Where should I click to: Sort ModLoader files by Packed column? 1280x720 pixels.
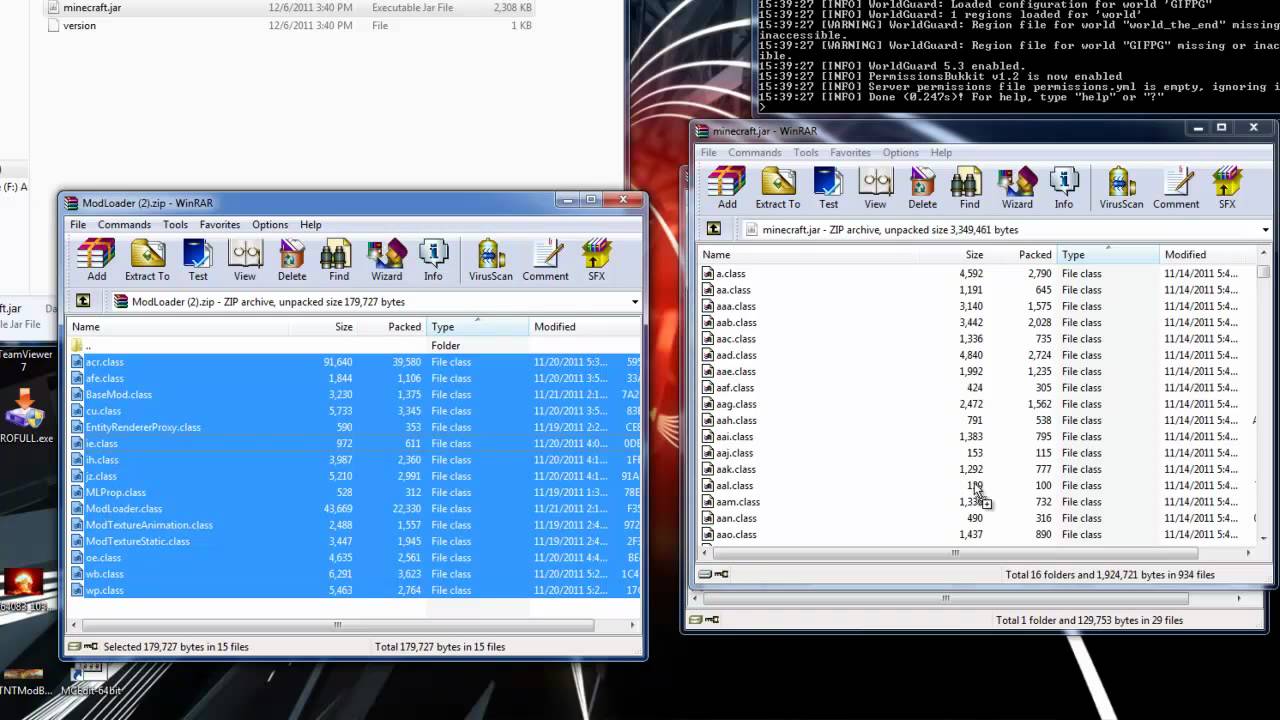(392, 327)
